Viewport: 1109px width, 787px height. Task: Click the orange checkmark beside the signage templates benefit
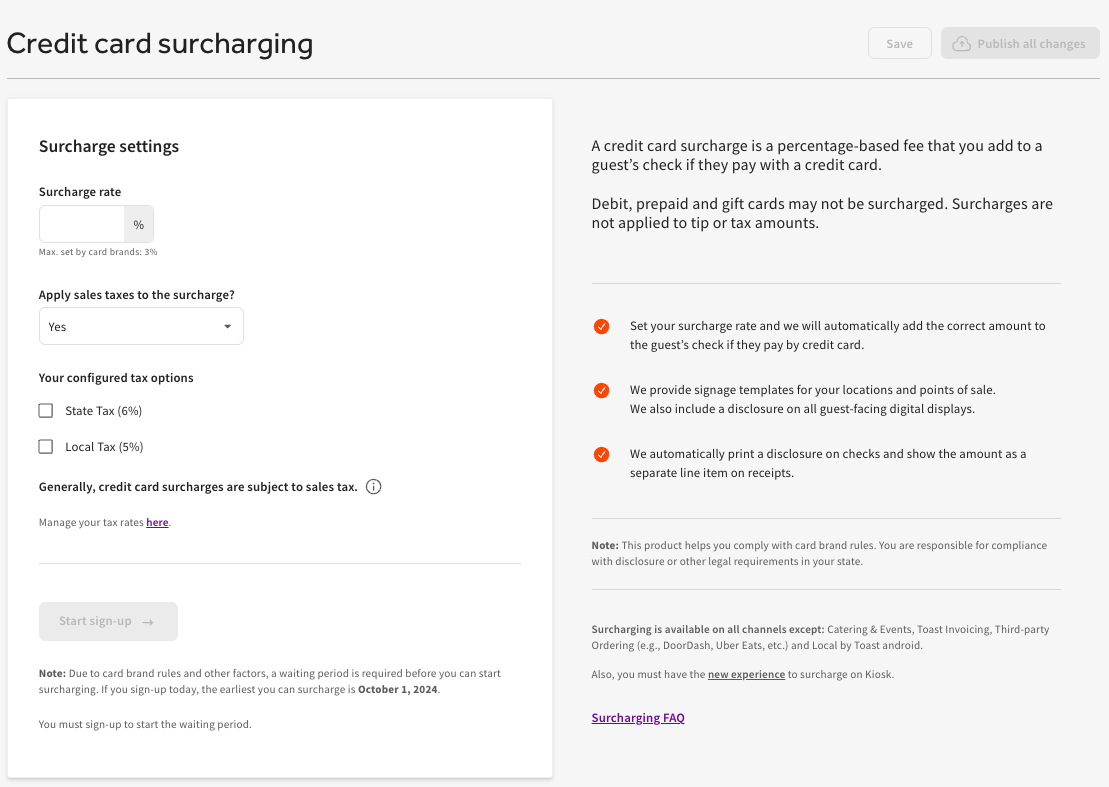click(x=601, y=390)
